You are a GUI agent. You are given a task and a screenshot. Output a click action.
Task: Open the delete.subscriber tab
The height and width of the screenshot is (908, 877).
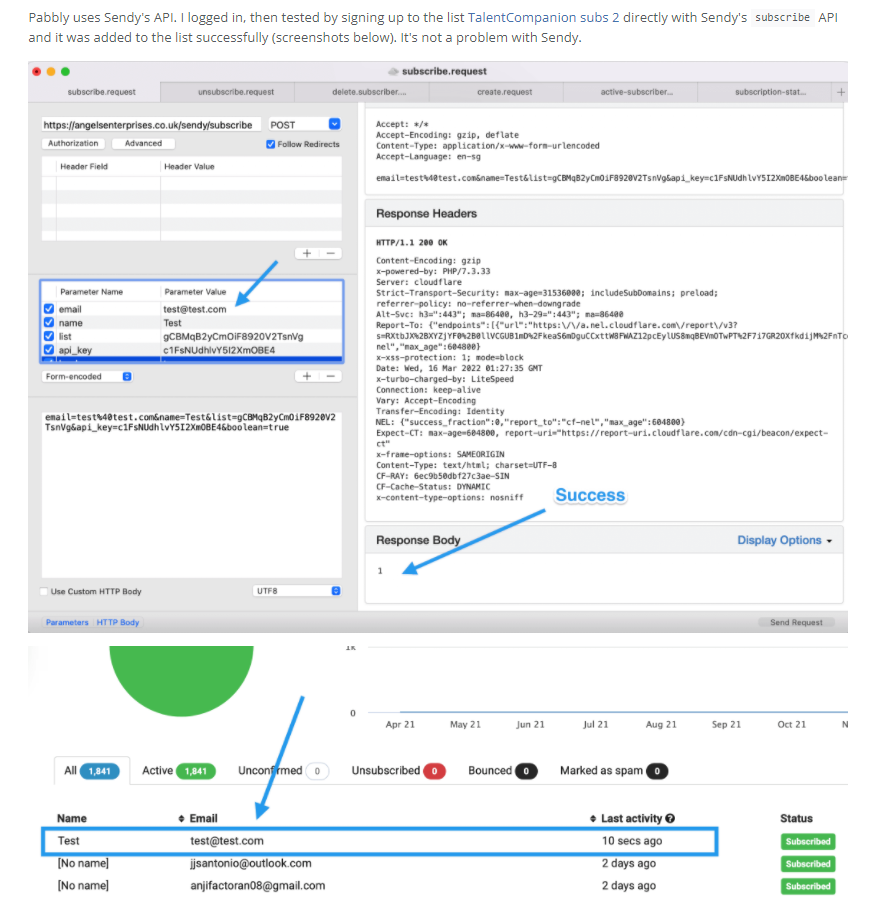point(369,92)
